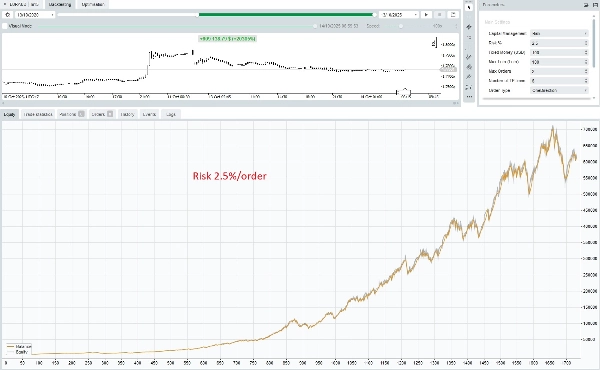
Task: Click the icon right of the stop button
Action: coord(453,15)
